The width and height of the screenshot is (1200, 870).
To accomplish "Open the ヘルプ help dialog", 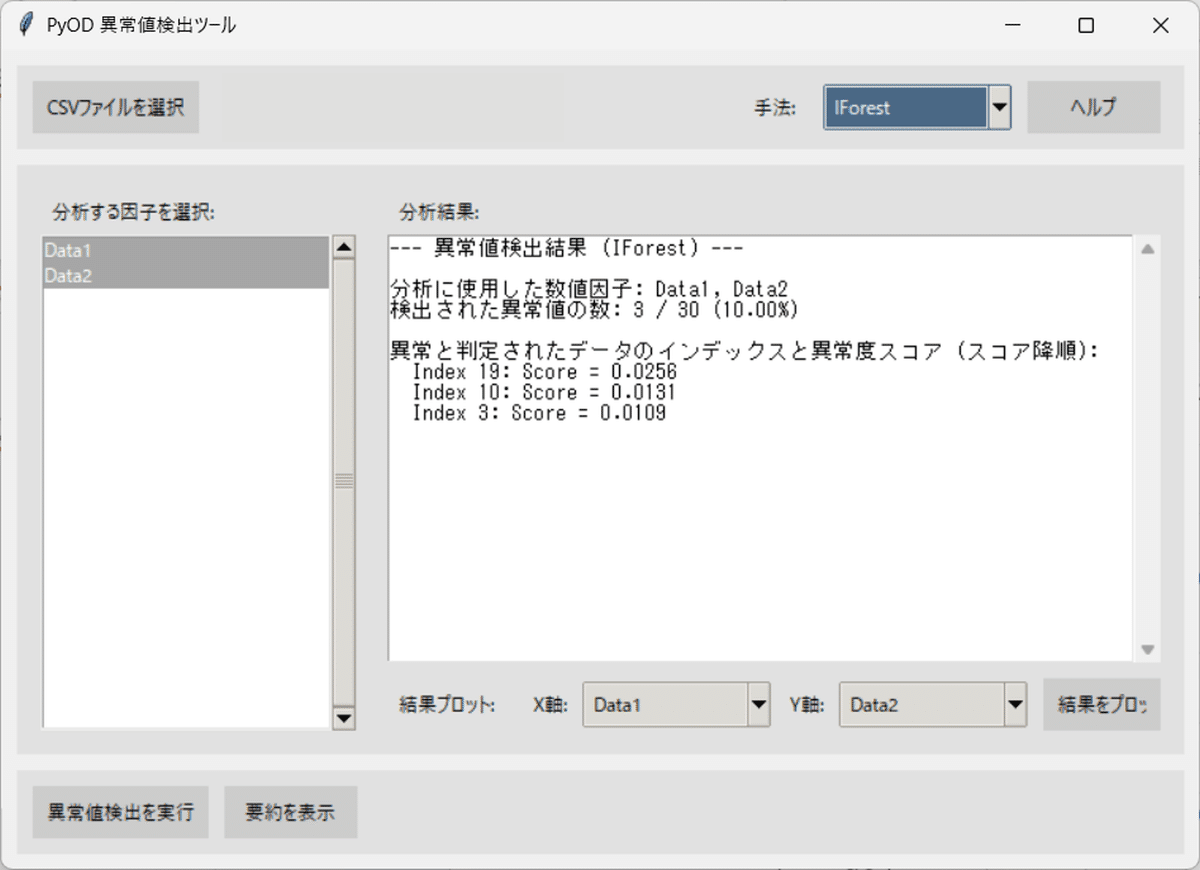I will 1093,107.
